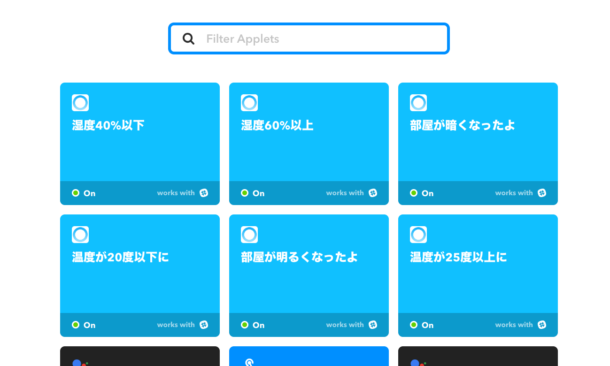Open the 温度が20度以下に applet card
Screen dimensions: 610x366
(140, 275)
